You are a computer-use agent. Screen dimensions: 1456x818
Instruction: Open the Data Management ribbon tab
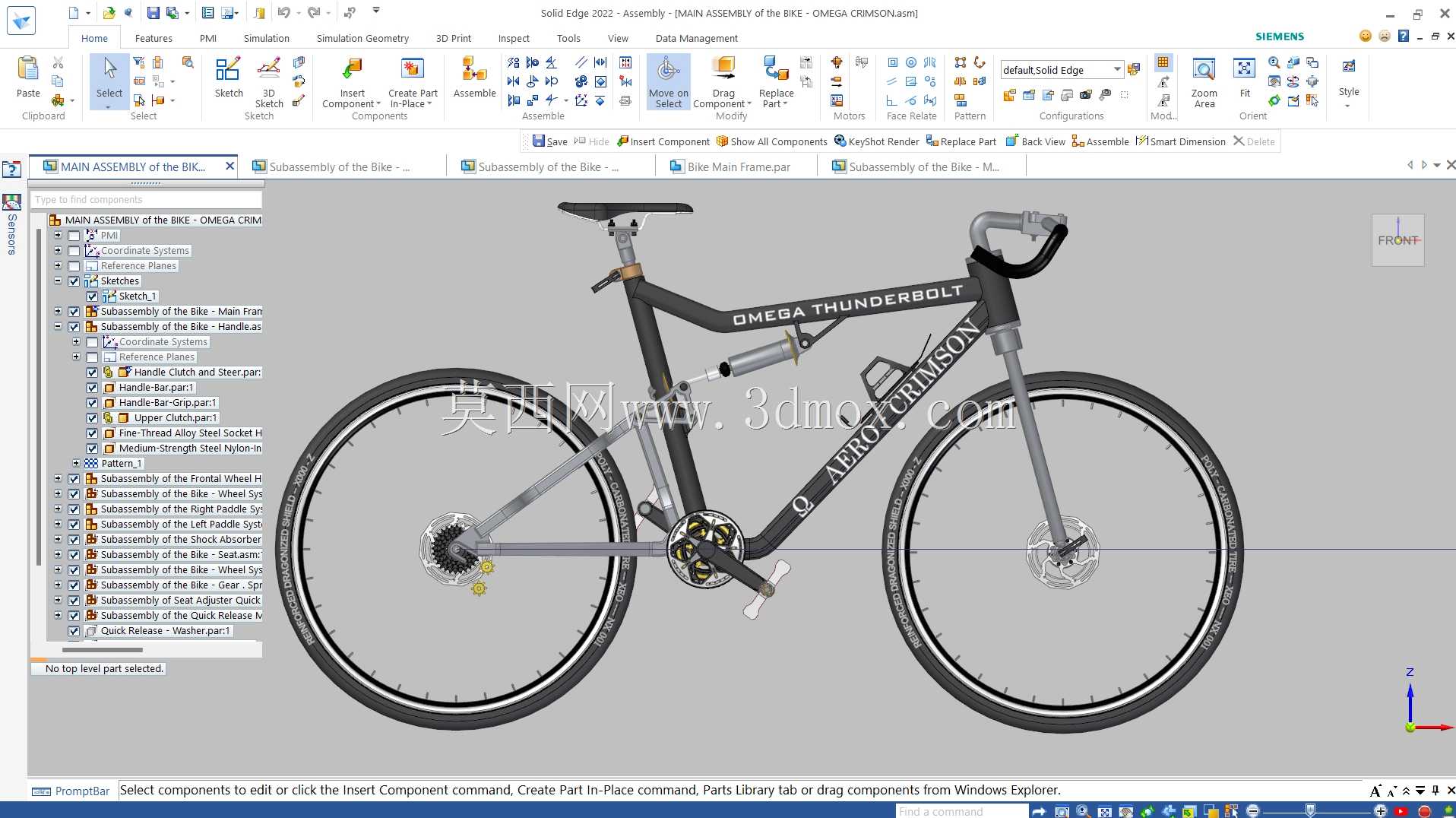click(696, 38)
